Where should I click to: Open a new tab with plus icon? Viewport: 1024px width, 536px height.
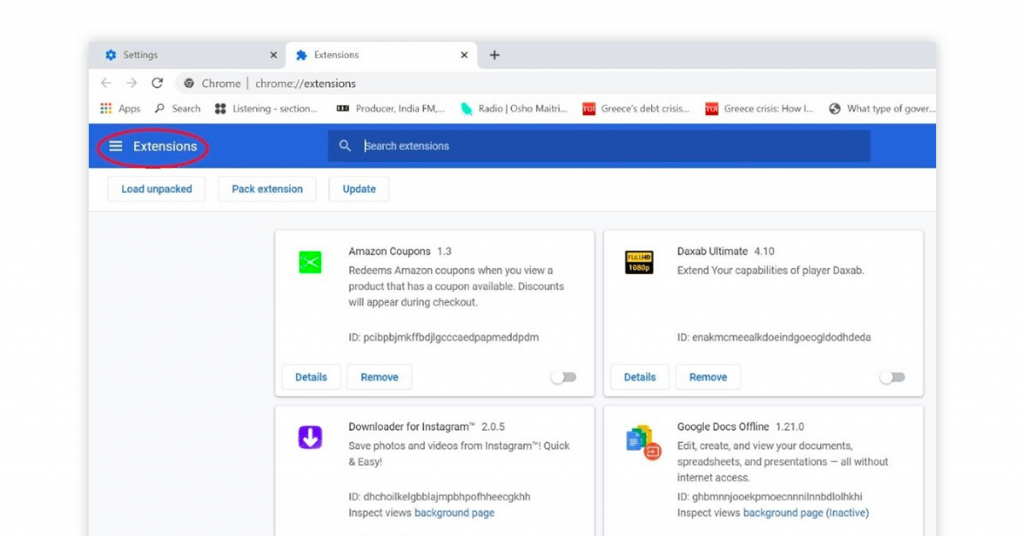tap(494, 55)
